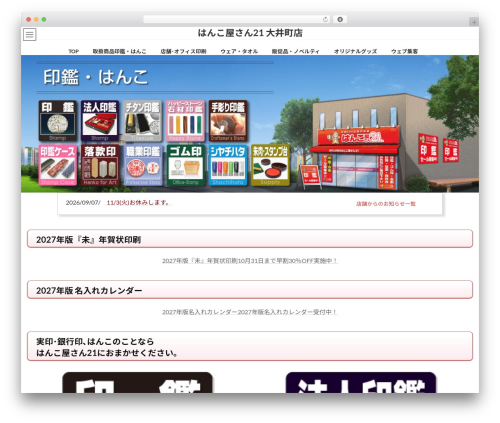Select the 法人印鑑 tile

[100, 121]
